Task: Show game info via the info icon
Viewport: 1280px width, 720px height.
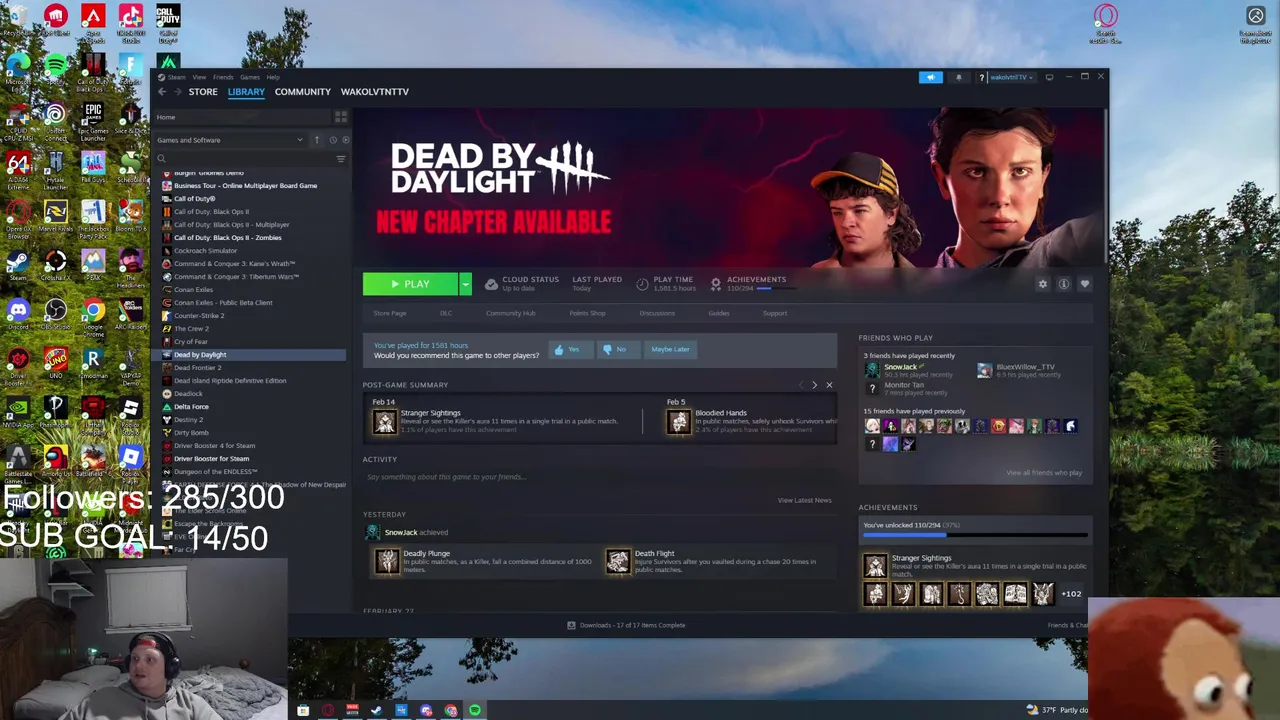Action: [1063, 284]
